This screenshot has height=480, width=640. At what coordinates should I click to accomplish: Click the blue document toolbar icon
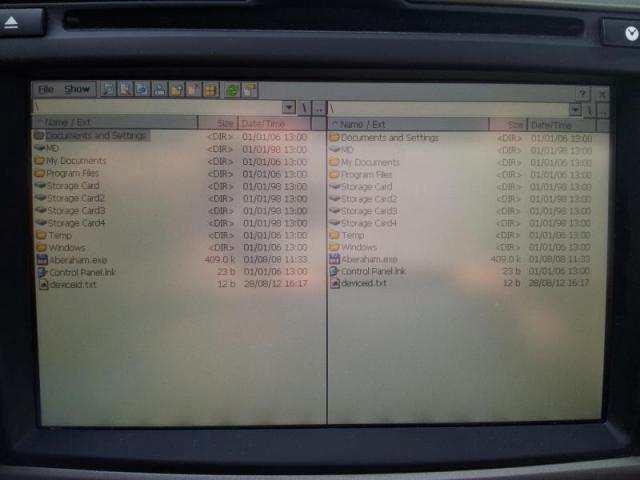point(142,89)
